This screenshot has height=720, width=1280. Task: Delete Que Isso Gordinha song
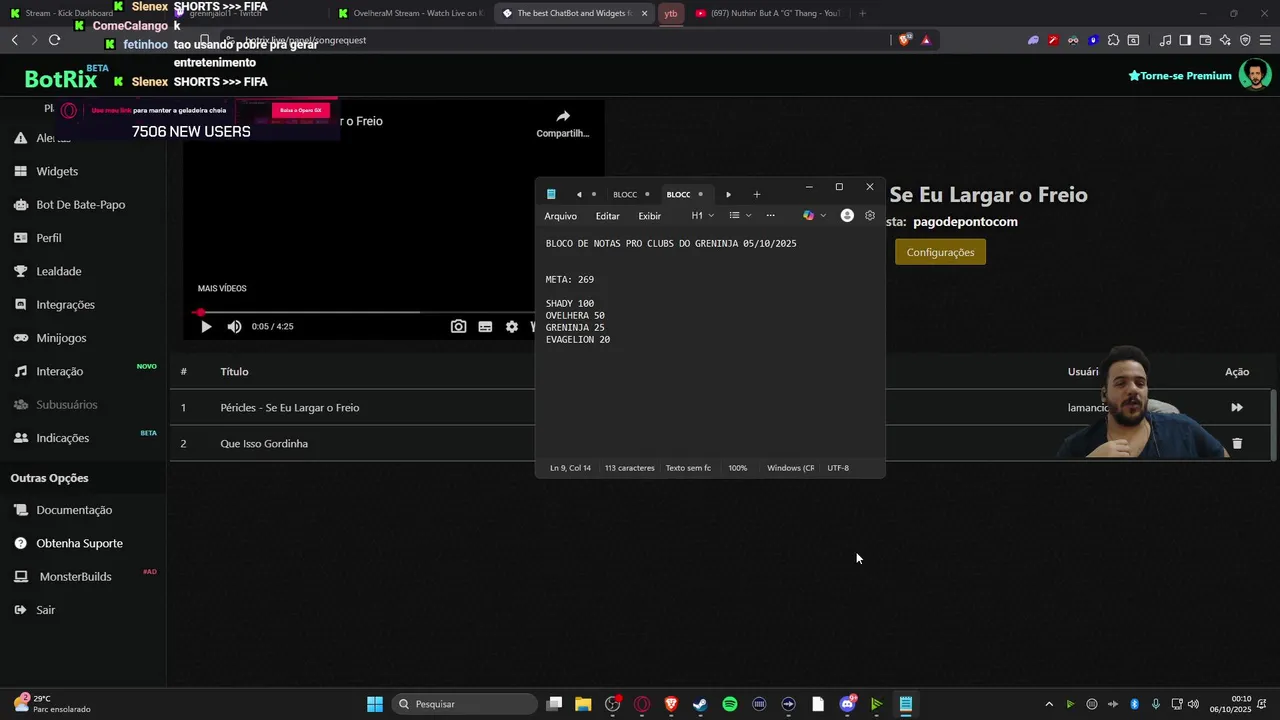click(1237, 443)
